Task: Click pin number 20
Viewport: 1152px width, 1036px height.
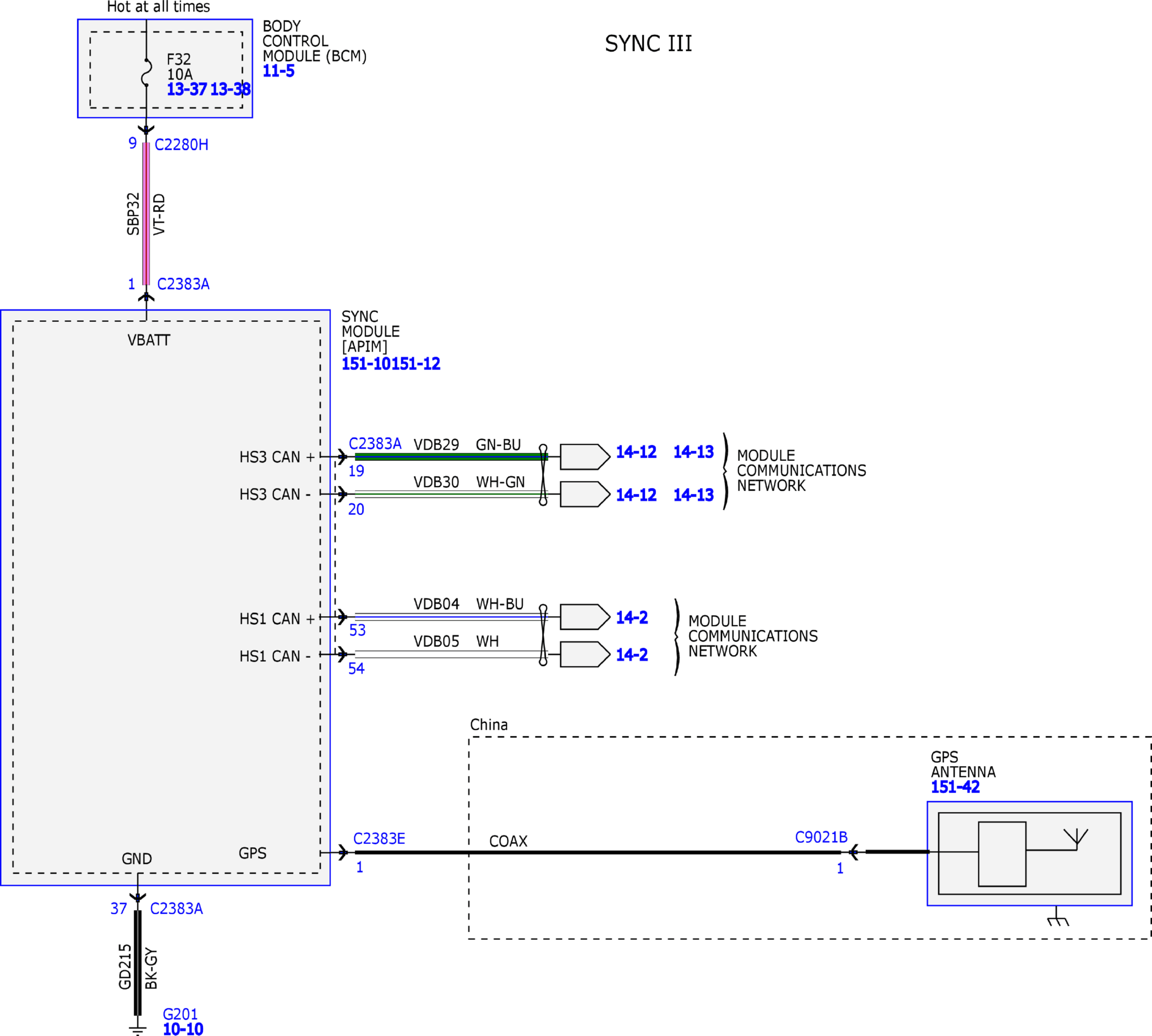Action: pos(356,510)
